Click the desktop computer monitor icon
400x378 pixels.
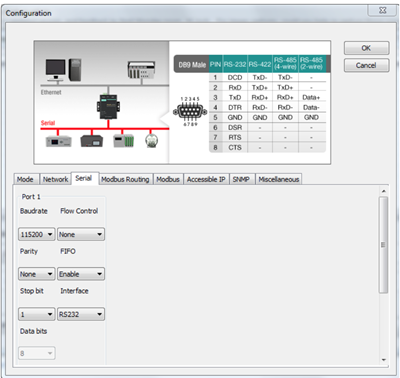(55, 70)
